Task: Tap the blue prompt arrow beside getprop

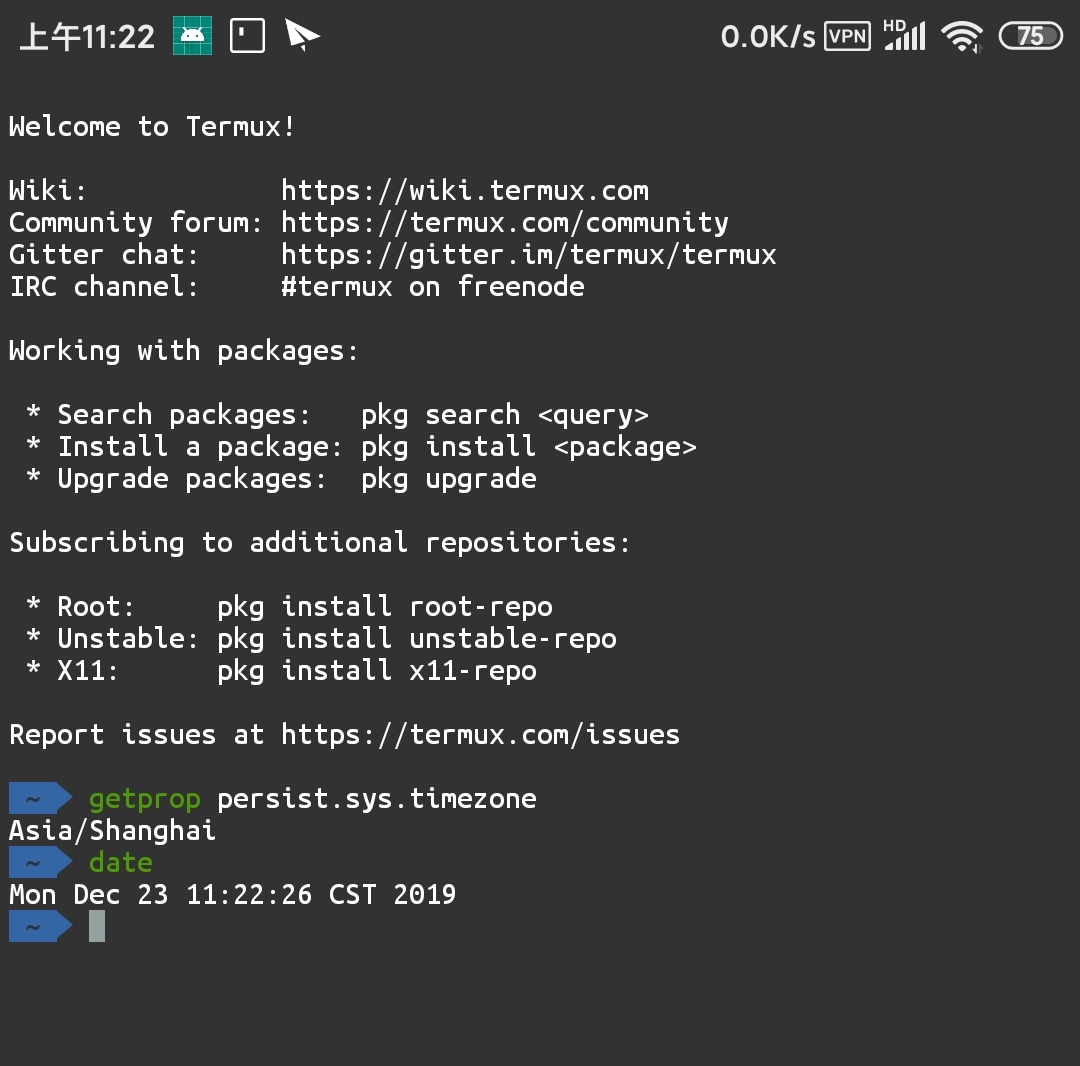Action: pyautogui.click(x=41, y=799)
